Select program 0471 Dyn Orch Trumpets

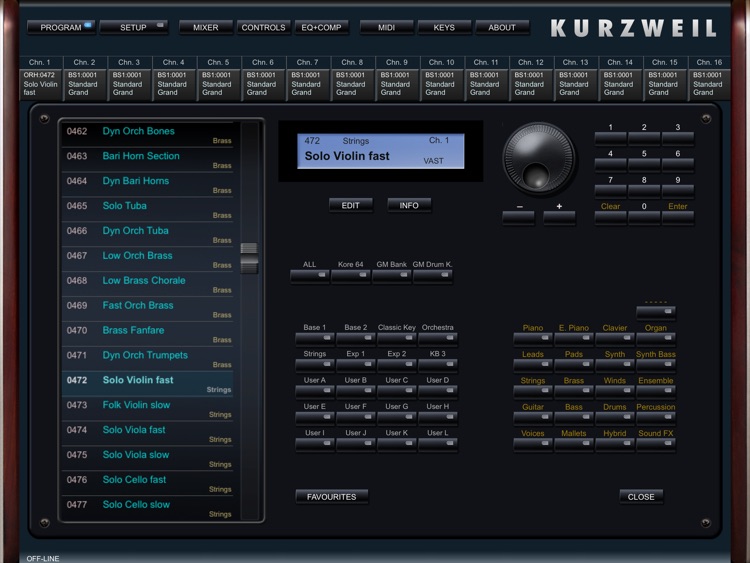(x=147, y=358)
